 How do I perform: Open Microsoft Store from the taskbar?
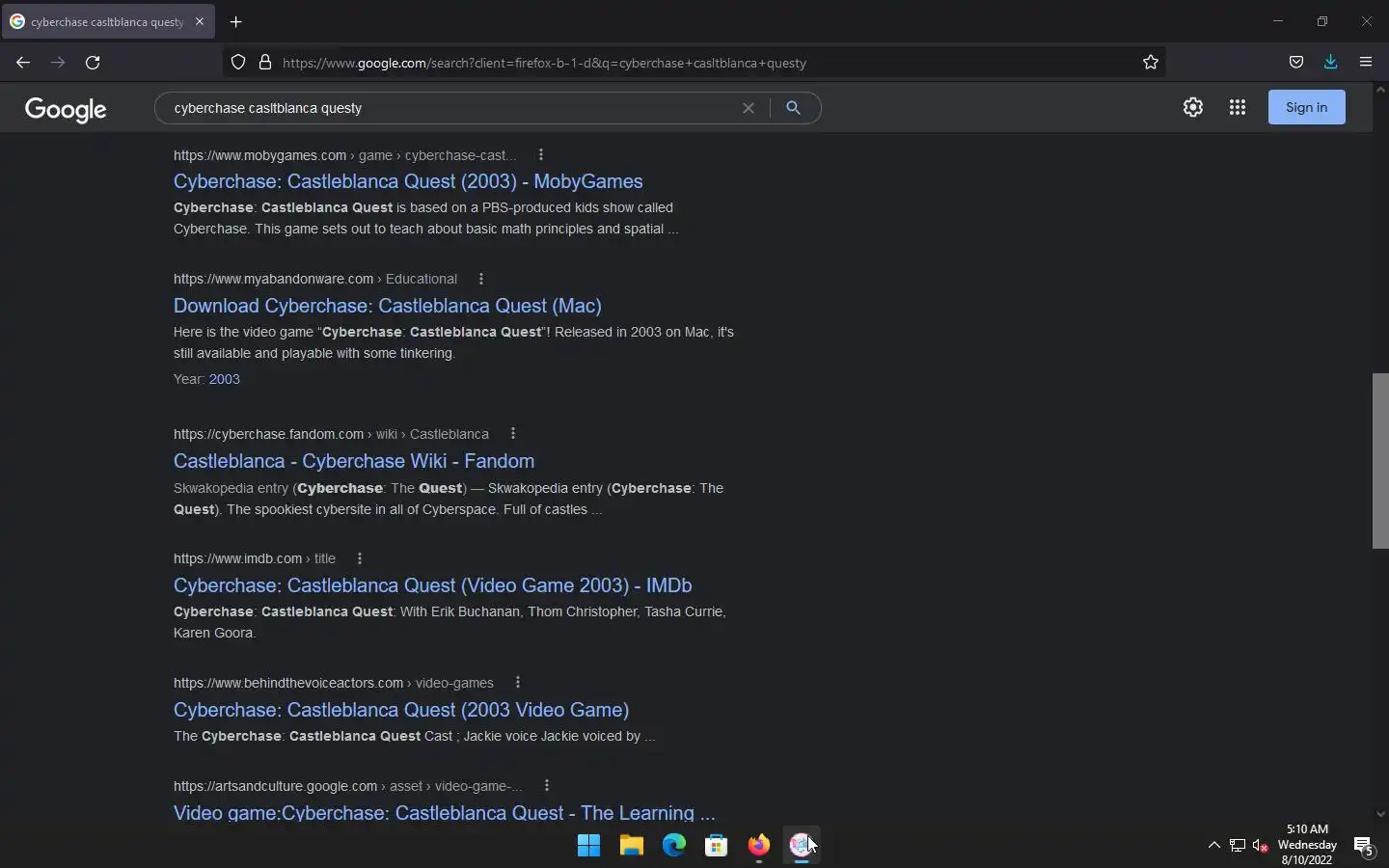(717, 846)
